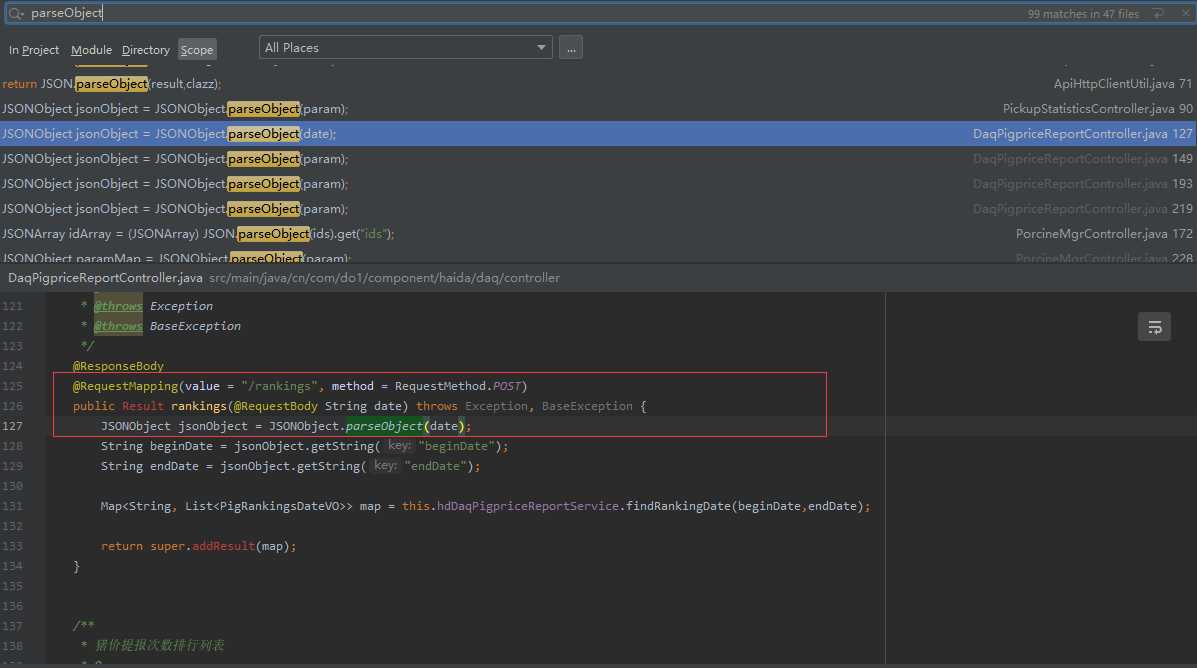The image size is (1197, 668).
Task: Click the scope browse ellipsis button
Action: (x=570, y=48)
